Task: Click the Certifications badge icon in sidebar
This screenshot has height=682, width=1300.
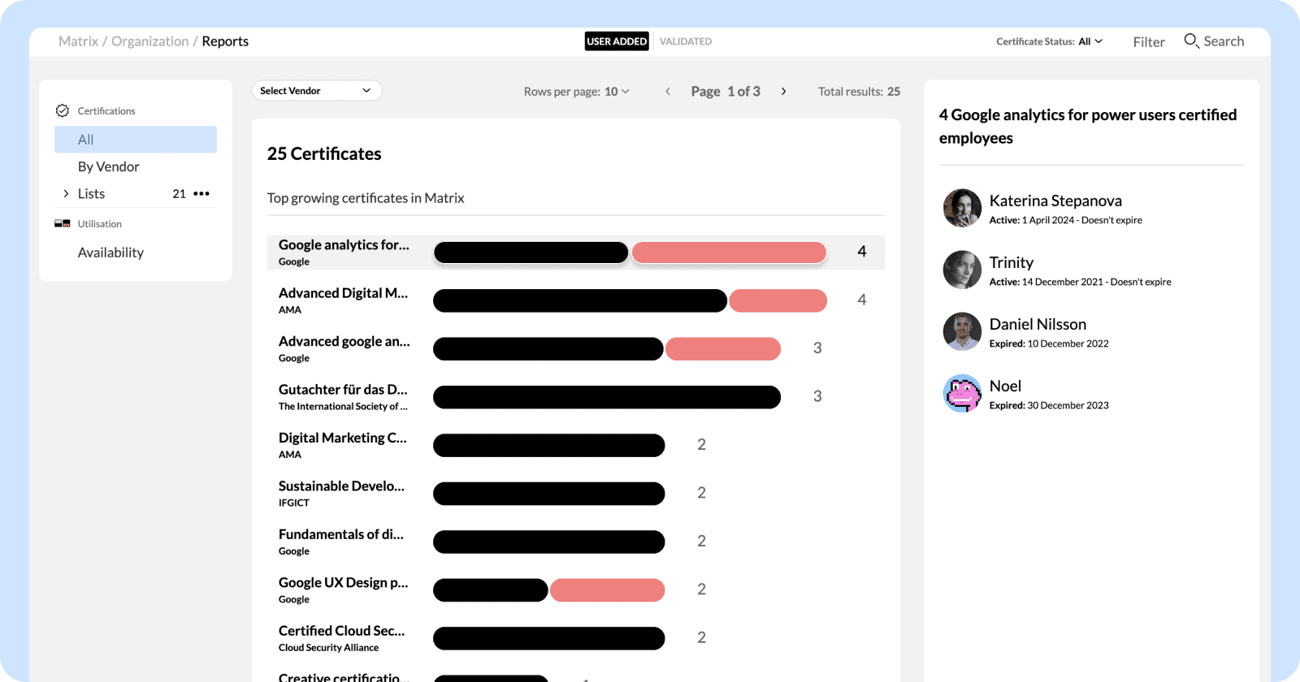Action: click(62, 111)
